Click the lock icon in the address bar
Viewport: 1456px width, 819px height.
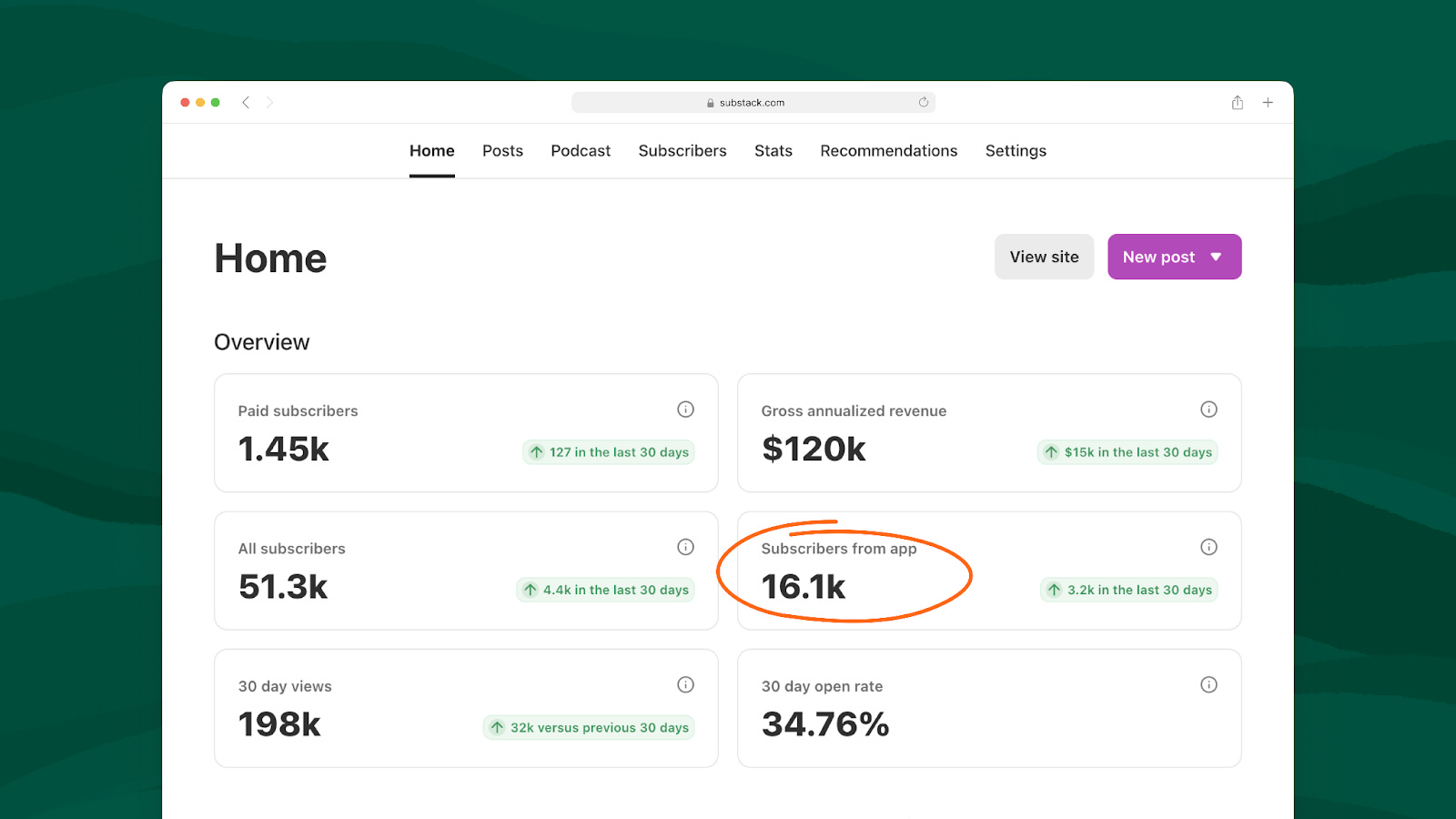[x=711, y=103]
